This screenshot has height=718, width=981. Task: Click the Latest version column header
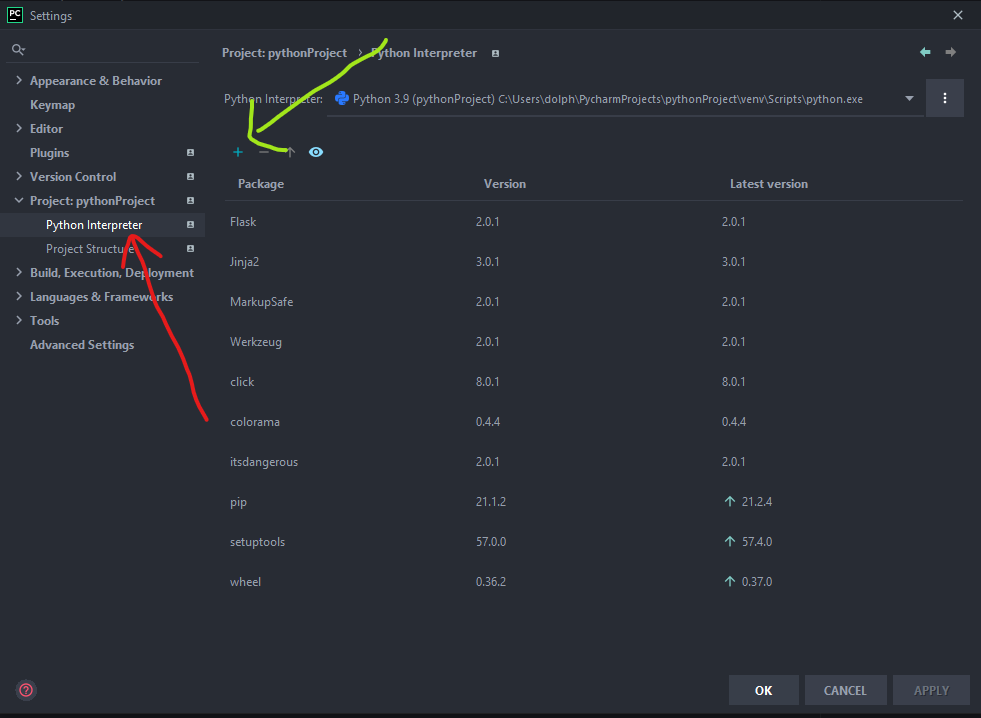click(x=769, y=184)
